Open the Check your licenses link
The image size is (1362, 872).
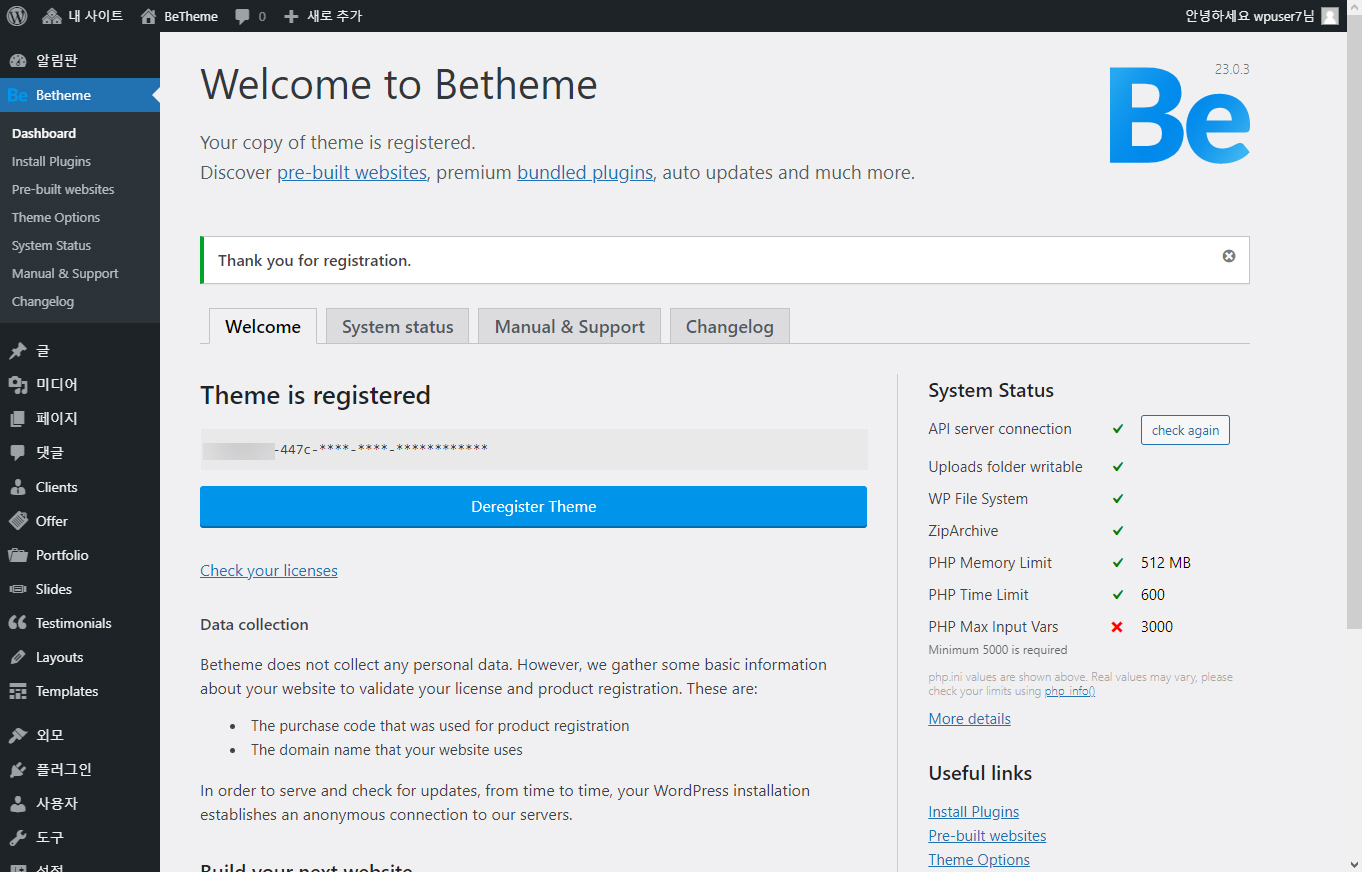(269, 570)
